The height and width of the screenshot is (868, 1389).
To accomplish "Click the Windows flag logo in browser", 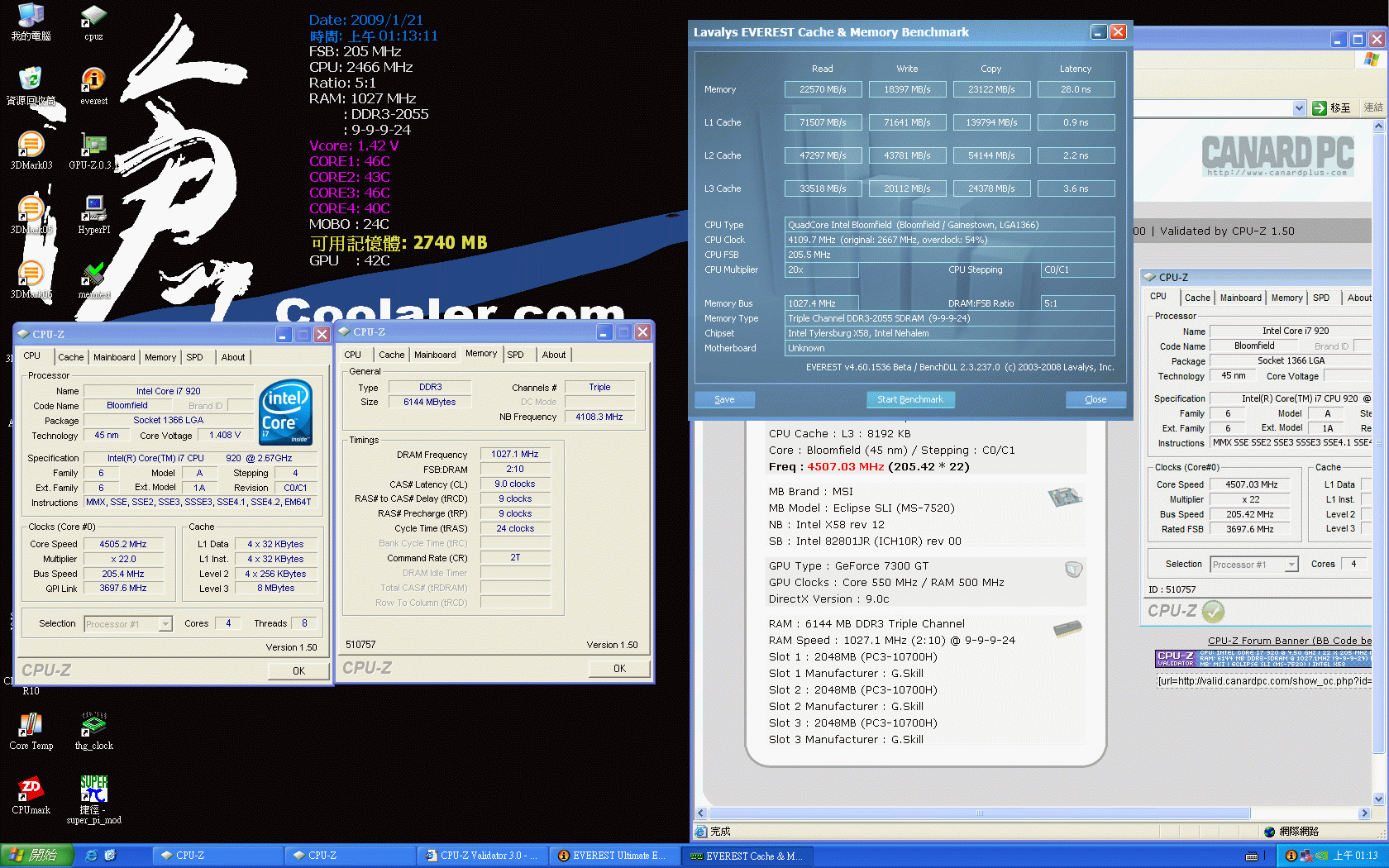I will tap(1372, 59).
